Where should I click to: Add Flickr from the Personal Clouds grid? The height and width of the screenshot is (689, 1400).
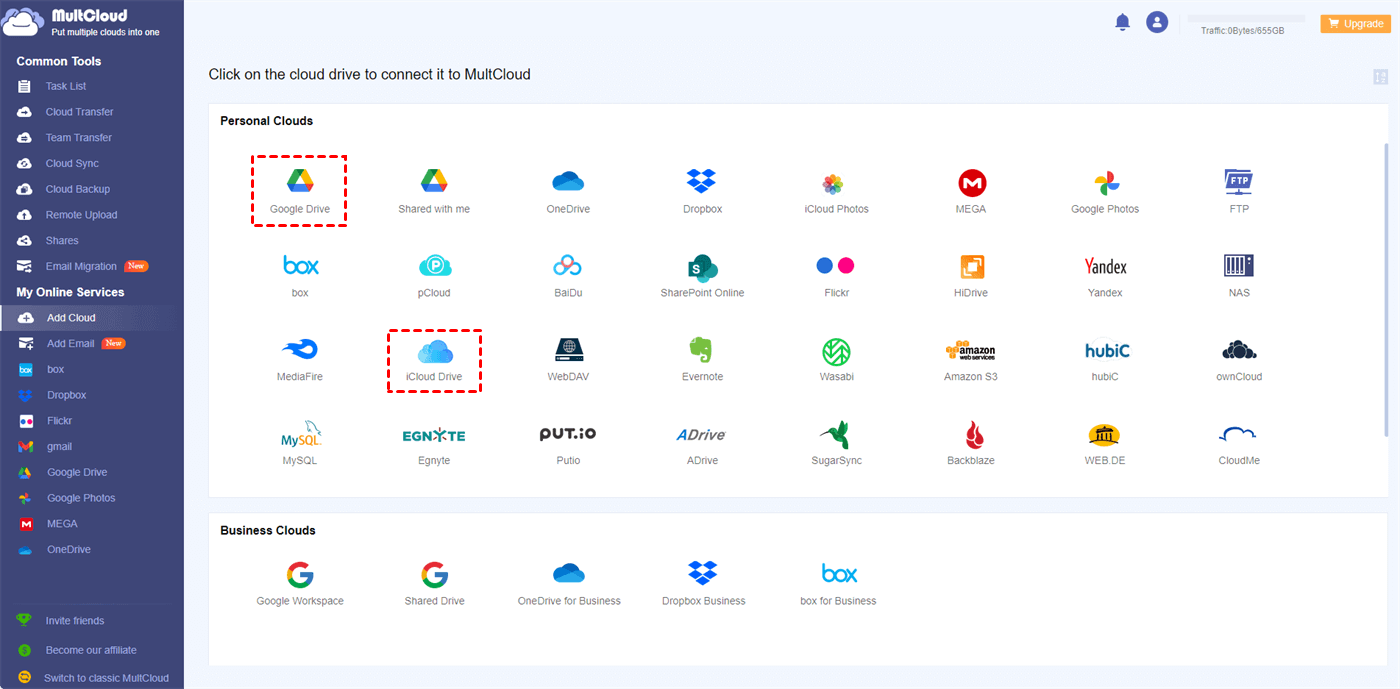coord(836,274)
